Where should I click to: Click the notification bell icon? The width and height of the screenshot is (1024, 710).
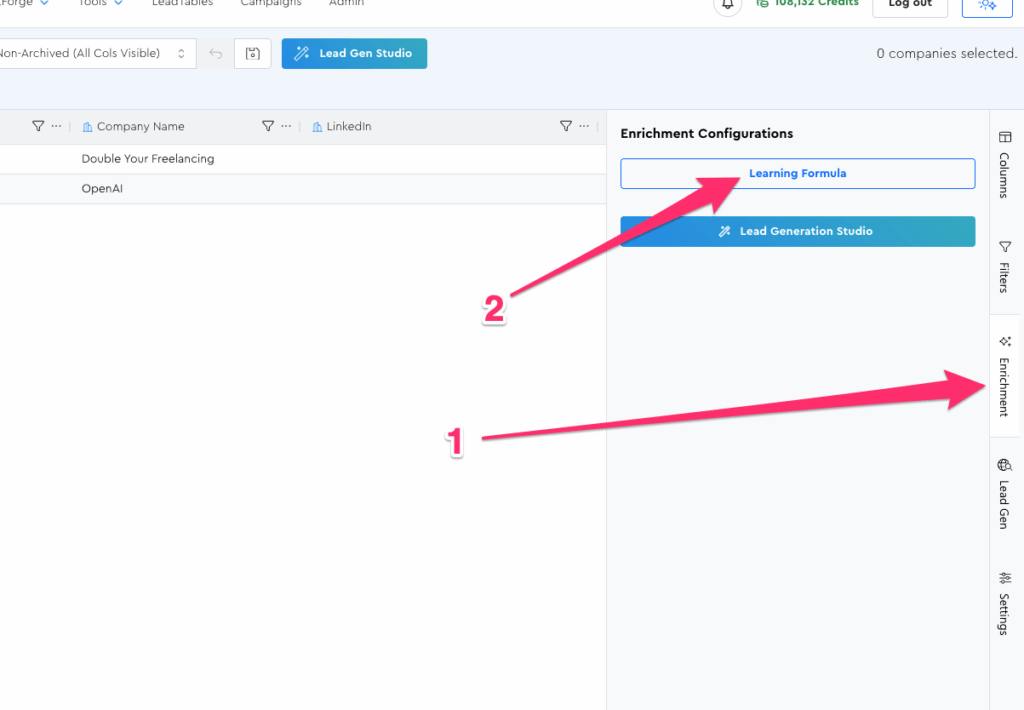[x=728, y=4]
